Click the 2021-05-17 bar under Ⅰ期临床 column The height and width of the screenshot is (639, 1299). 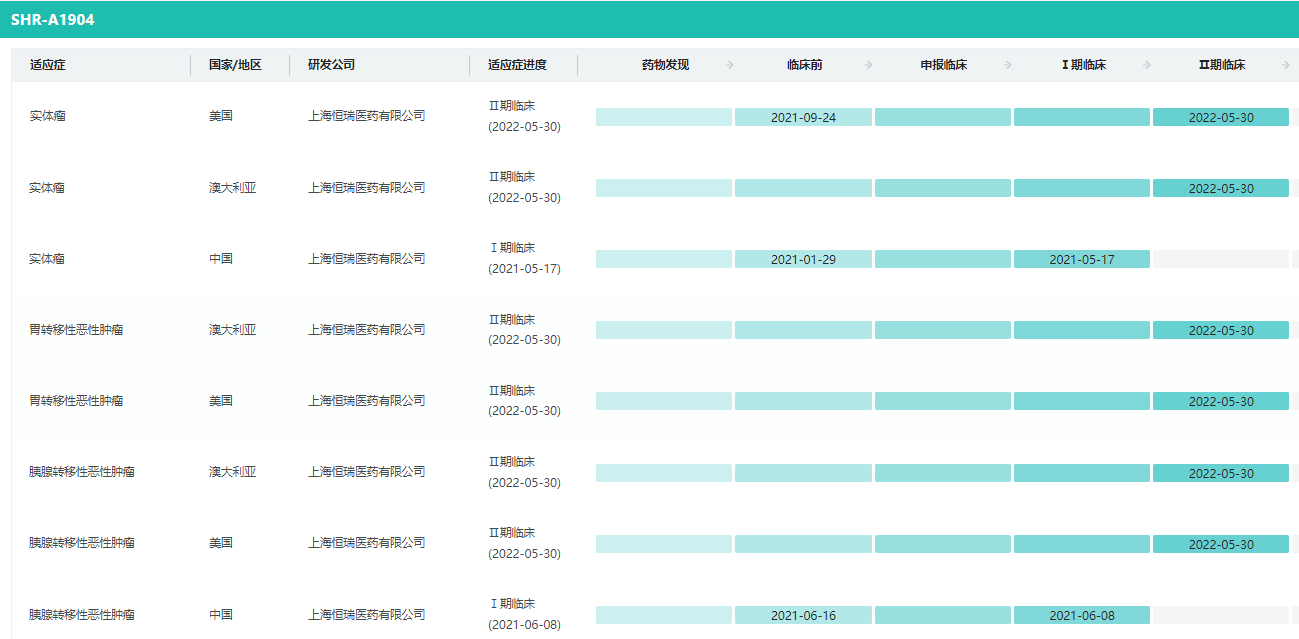tap(1081, 259)
